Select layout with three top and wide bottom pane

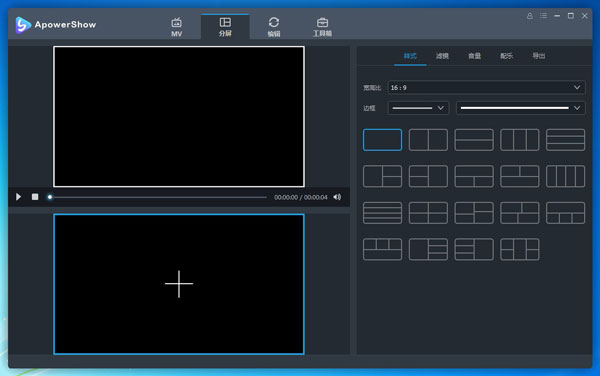coord(382,249)
